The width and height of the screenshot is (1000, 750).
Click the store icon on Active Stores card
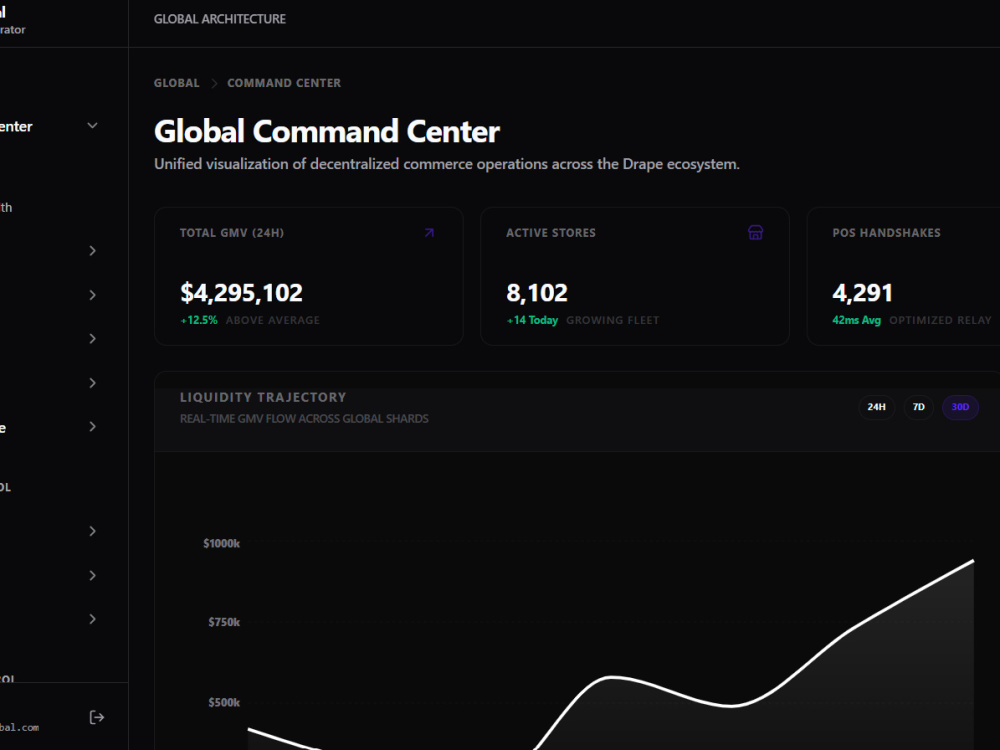pos(755,233)
